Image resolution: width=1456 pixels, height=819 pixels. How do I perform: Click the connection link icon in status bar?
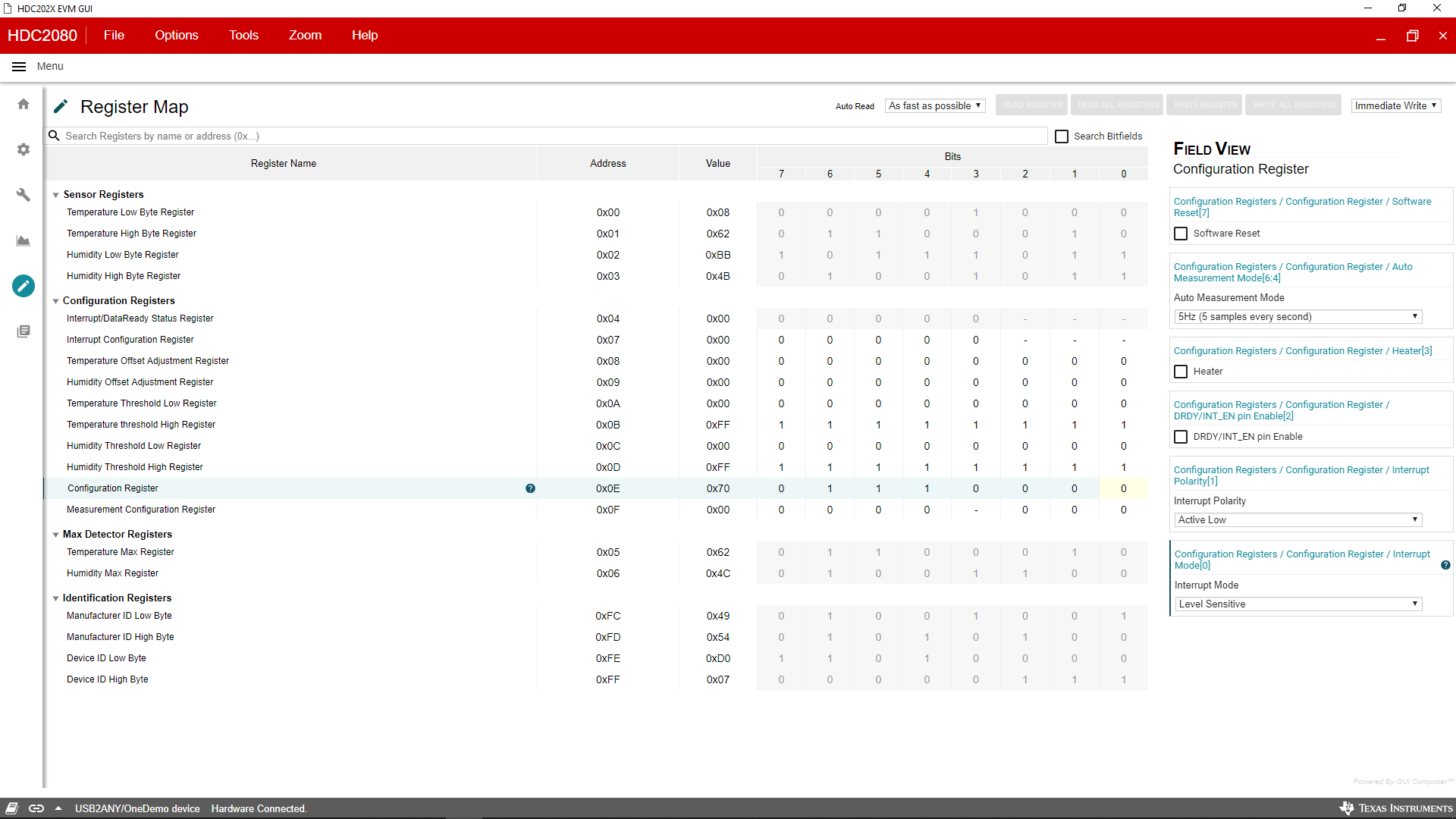click(x=36, y=808)
